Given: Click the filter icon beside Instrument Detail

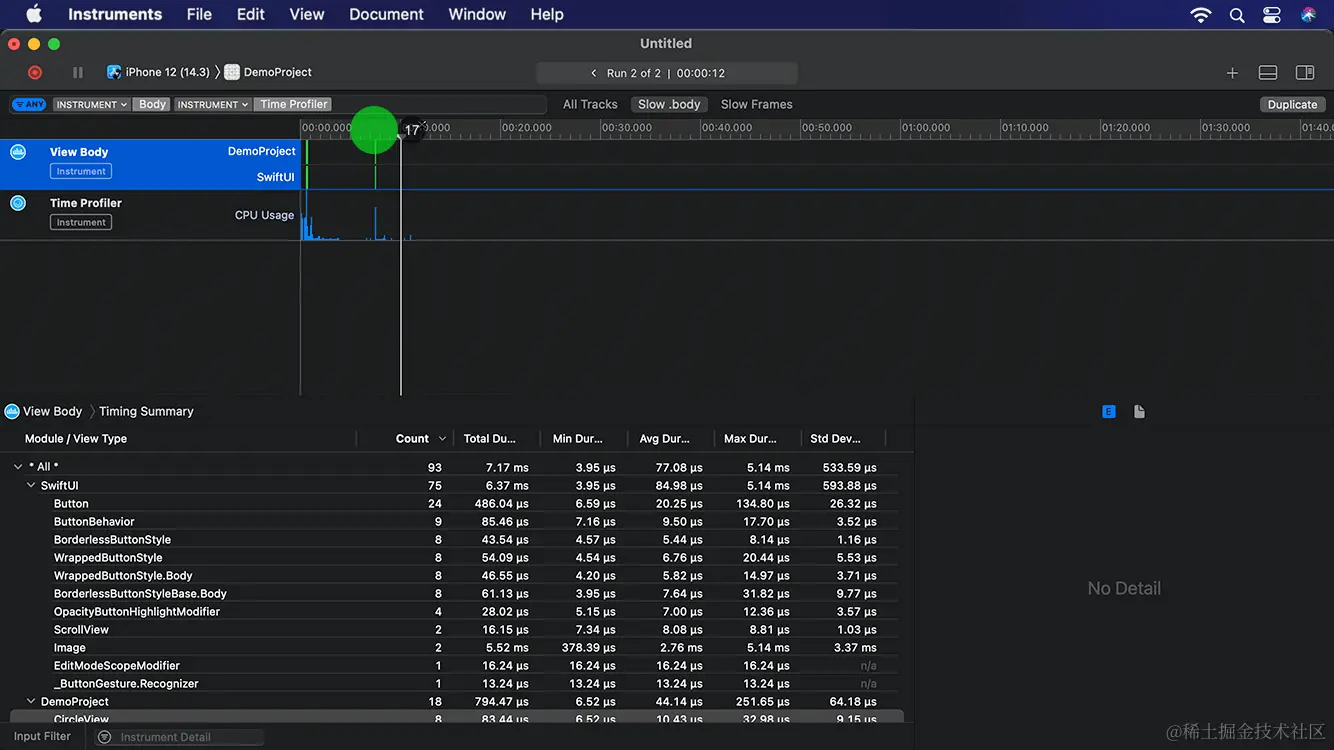Looking at the screenshot, I should [105, 737].
